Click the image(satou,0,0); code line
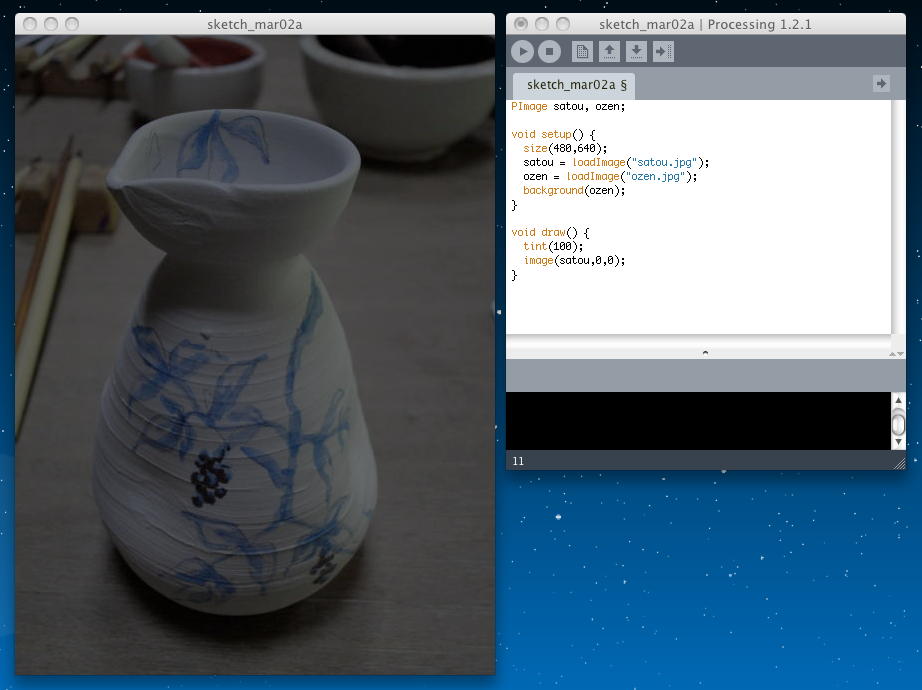Image resolution: width=922 pixels, height=690 pixels. tap(574, 261)
